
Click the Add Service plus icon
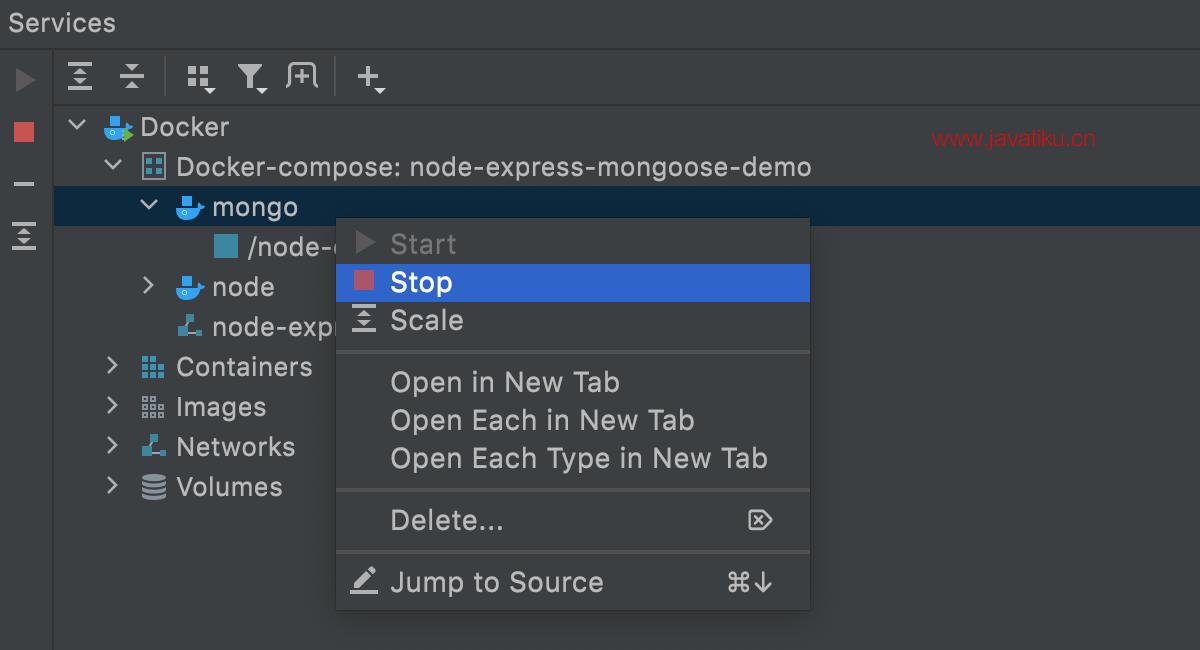[x=371, y=78]
